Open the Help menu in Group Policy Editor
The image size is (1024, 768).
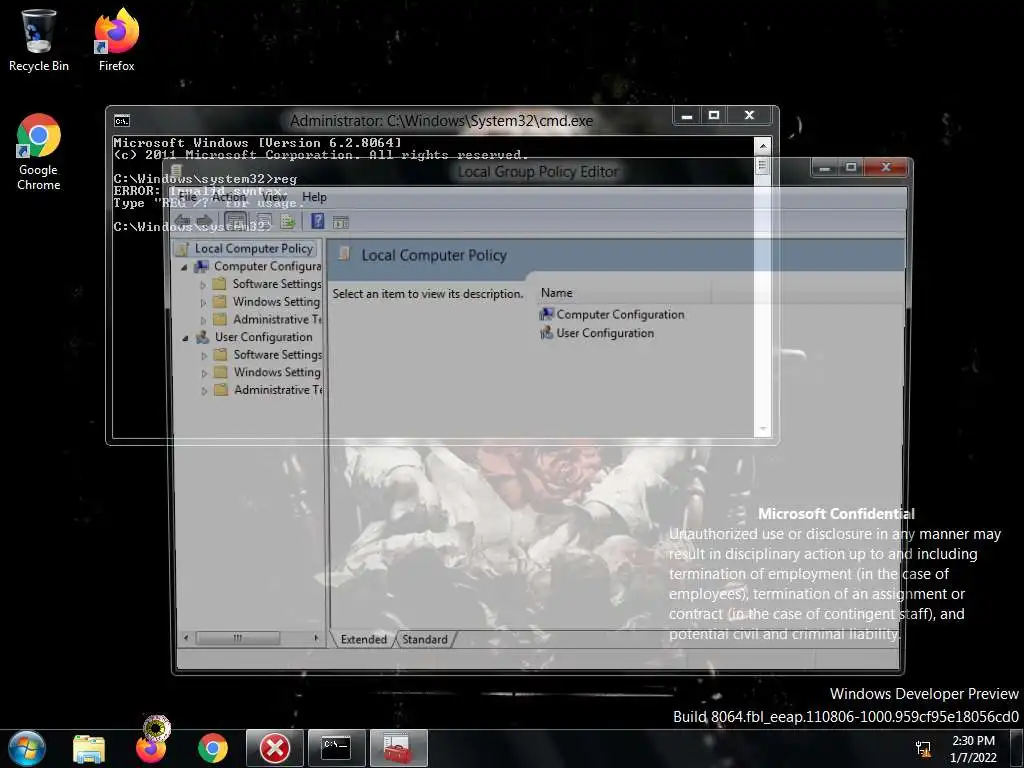[x=314, y=197]
